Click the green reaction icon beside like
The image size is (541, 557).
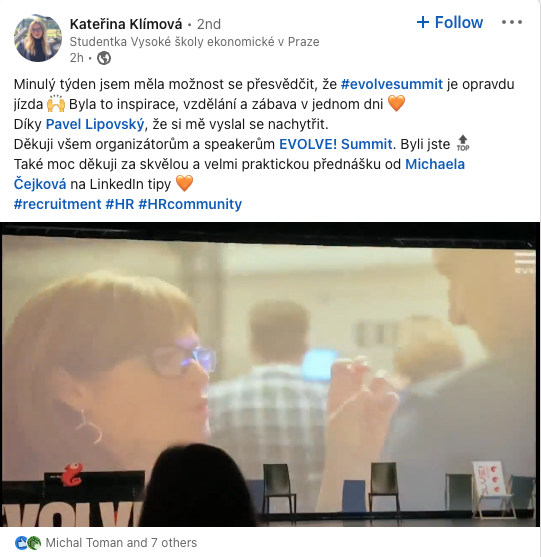coord(34,543)
